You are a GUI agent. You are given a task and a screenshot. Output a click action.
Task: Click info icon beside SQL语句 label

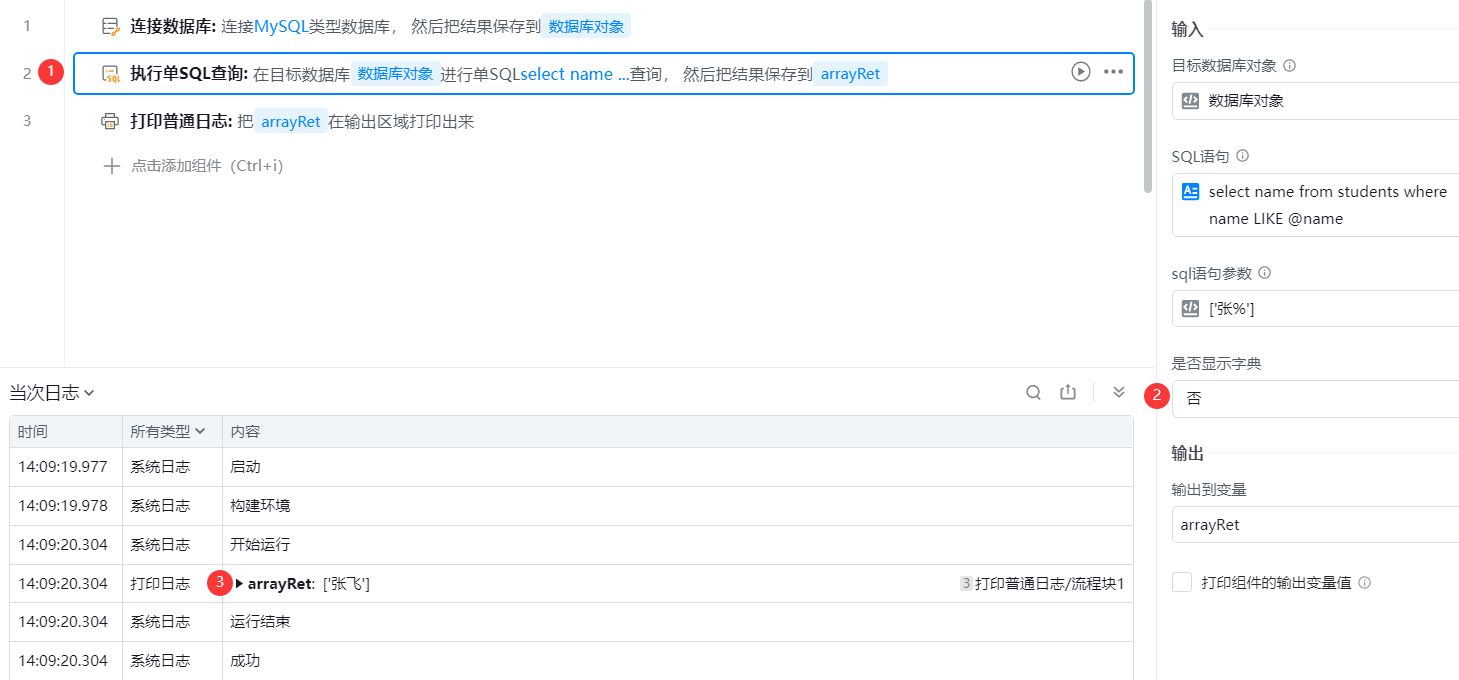[1243, 156]
